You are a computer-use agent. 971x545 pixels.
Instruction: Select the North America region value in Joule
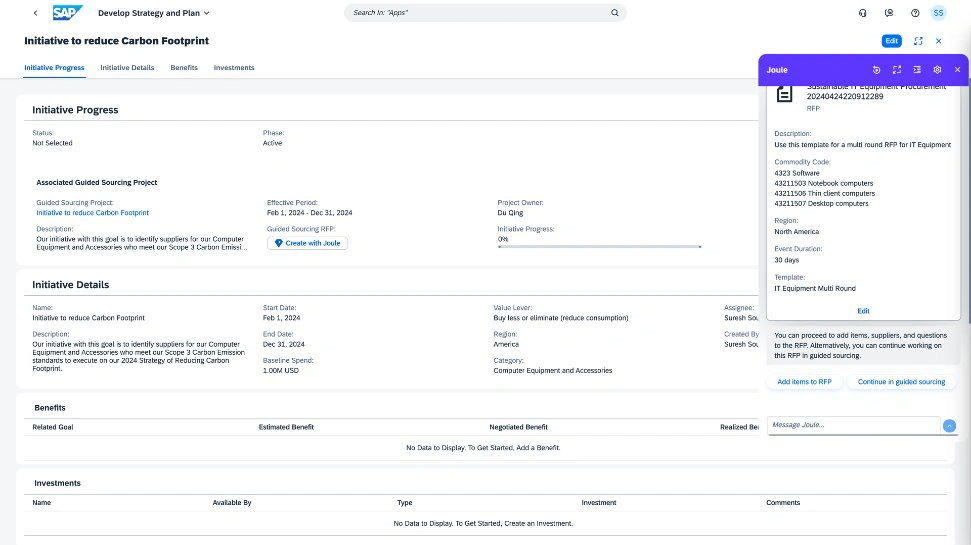(796, 232)
